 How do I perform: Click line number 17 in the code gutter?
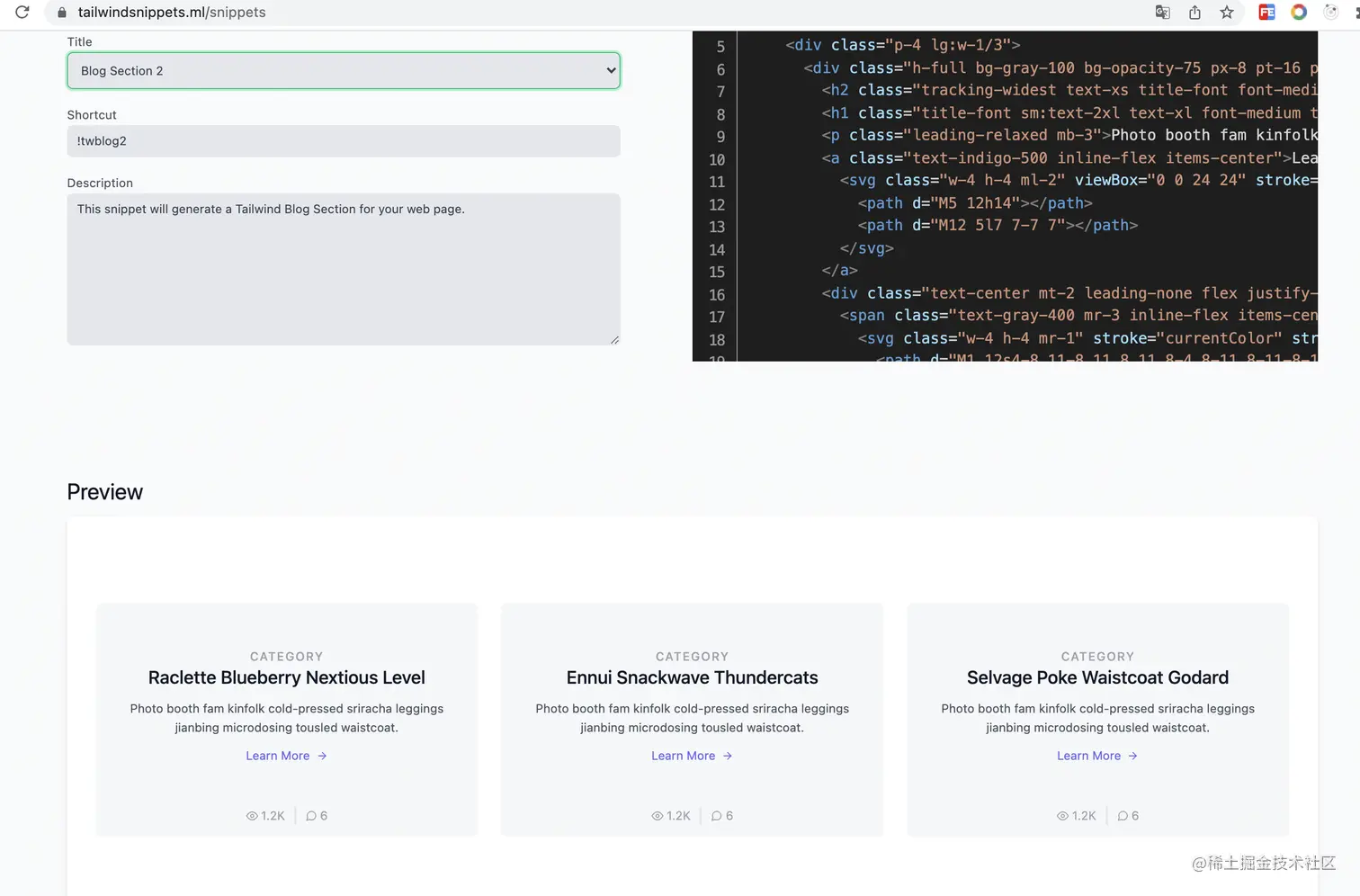pyautogui.click(x=717, y=317)
